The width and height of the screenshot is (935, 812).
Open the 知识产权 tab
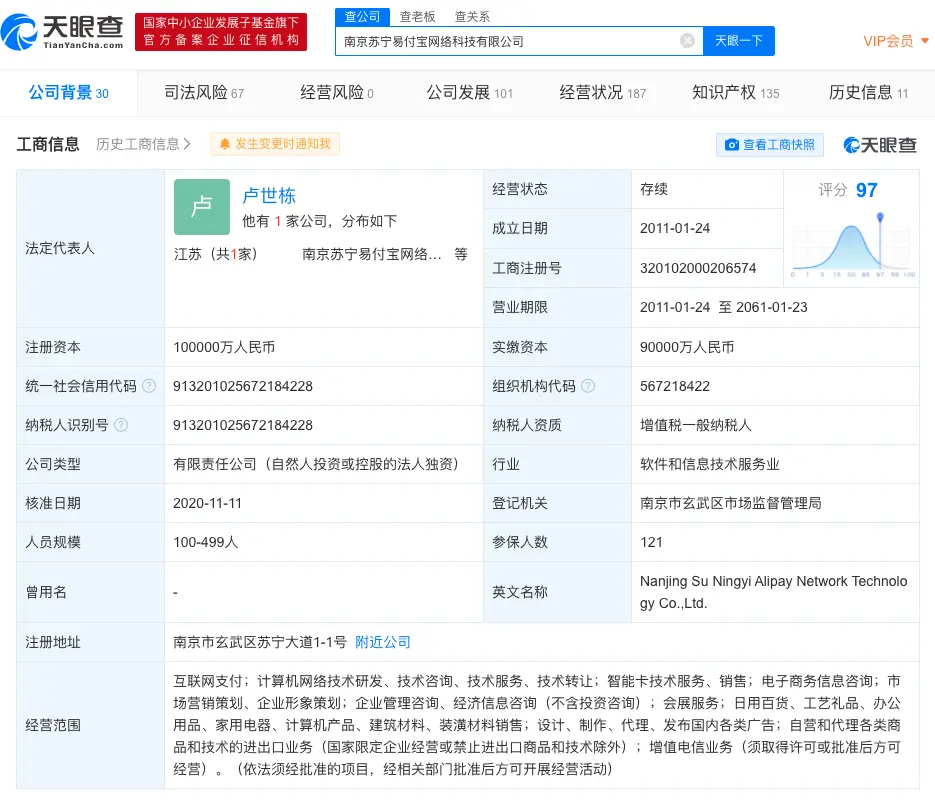(x=735, y=93)
